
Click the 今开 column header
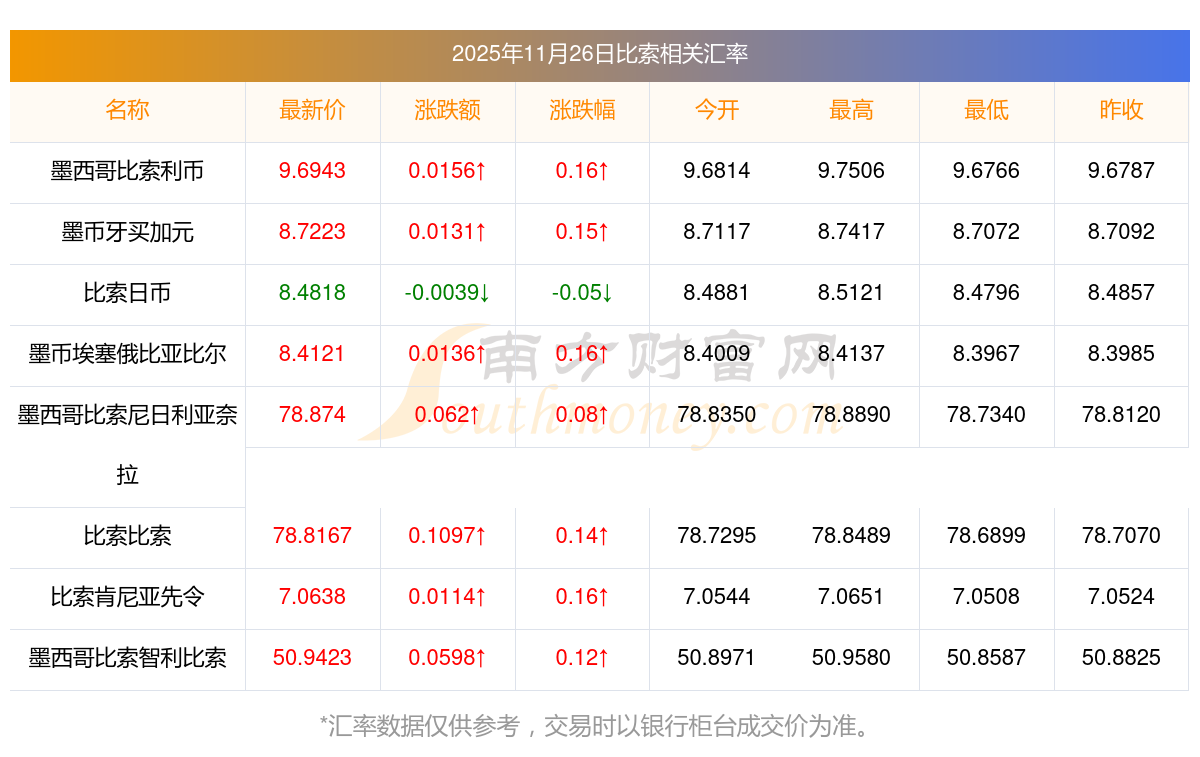pyautogui.click(x=716, y=110)
